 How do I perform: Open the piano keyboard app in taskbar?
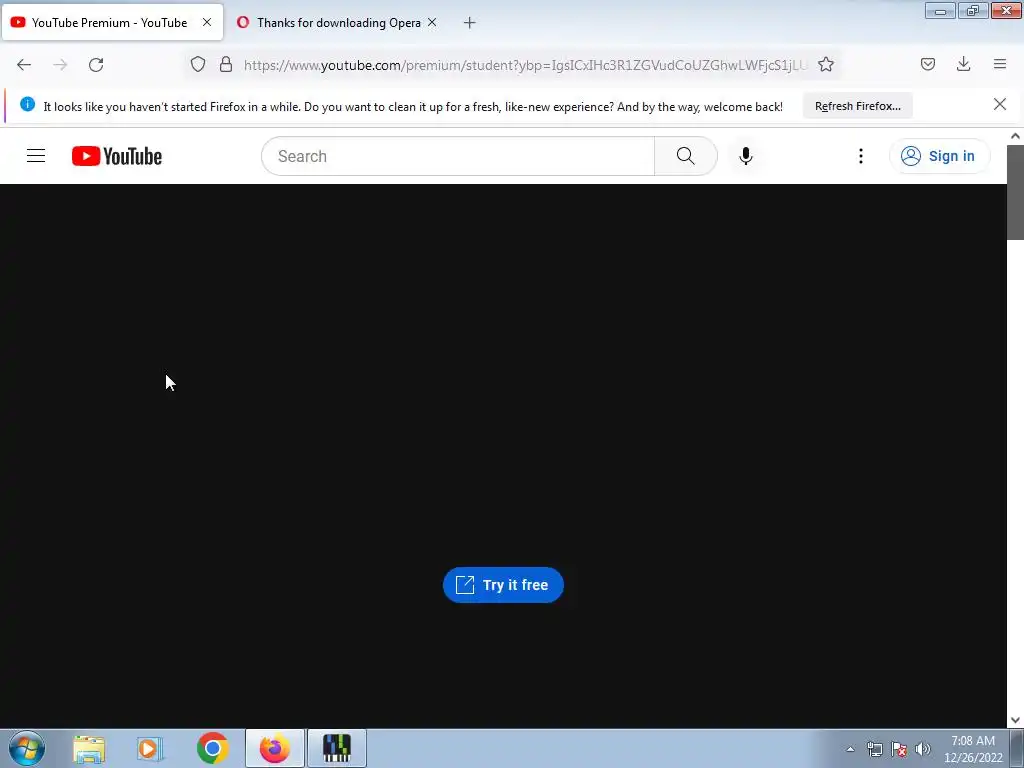pos(337,748)
